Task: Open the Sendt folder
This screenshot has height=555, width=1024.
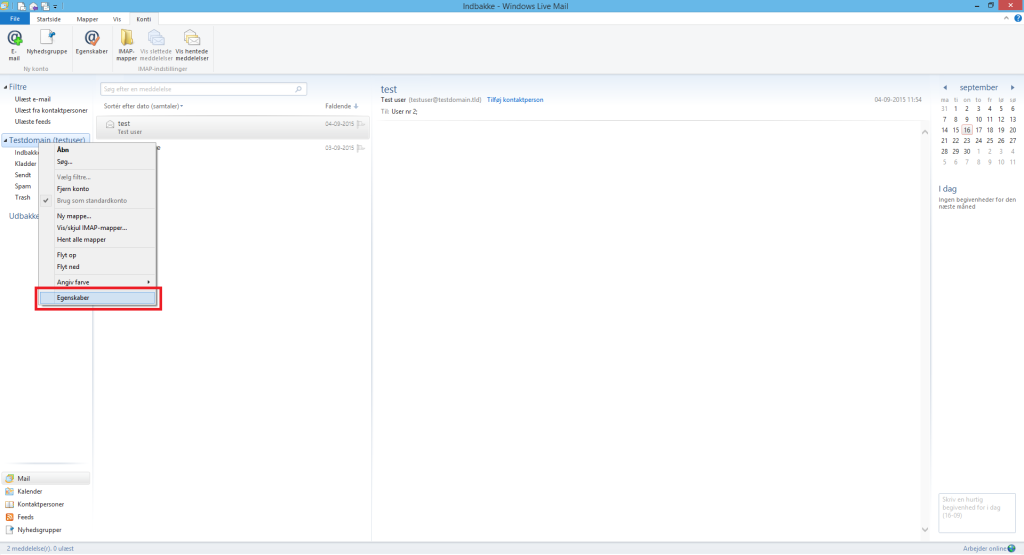Action: point(23,175)
